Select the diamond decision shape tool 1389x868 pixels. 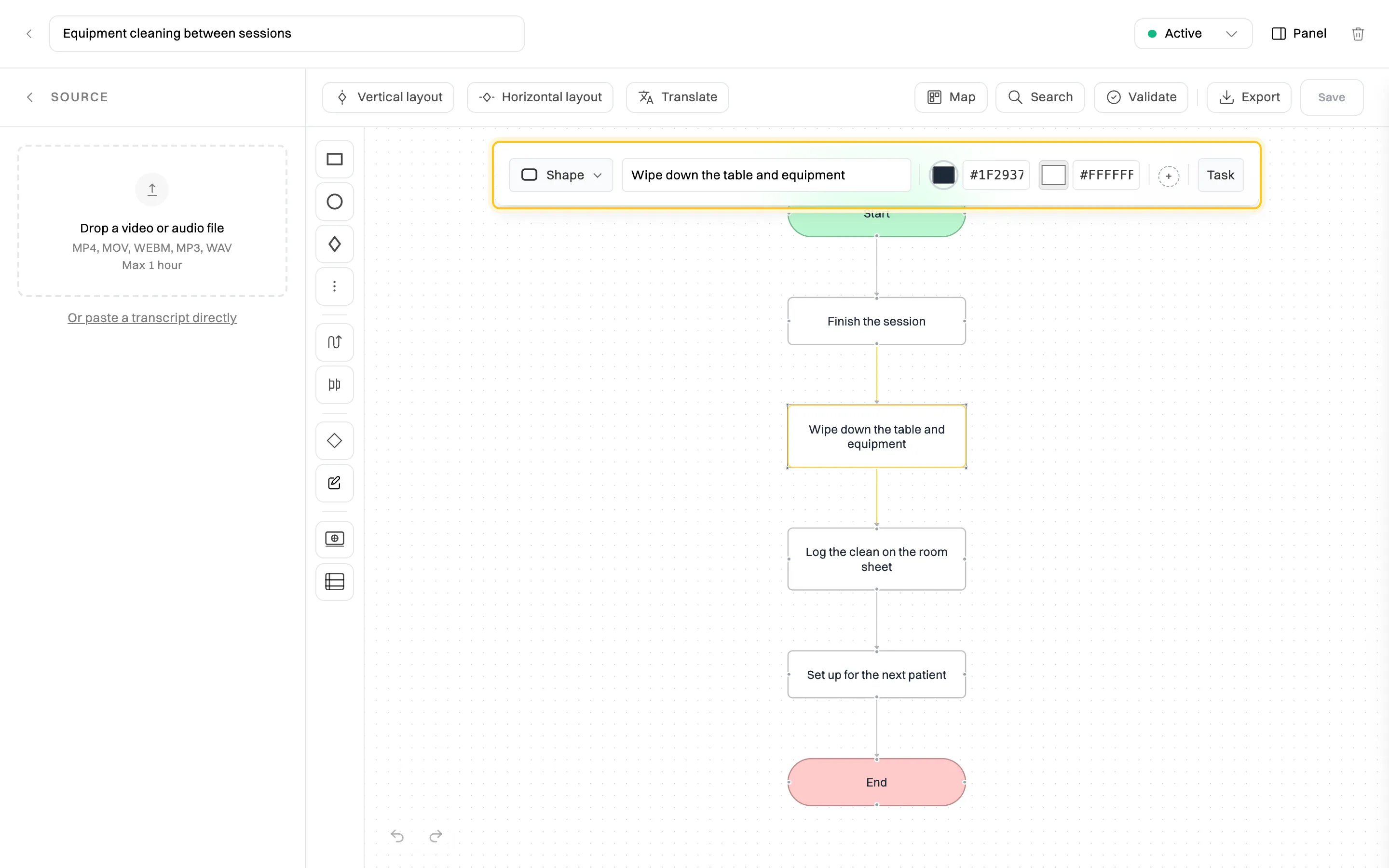tap(335, 244)
